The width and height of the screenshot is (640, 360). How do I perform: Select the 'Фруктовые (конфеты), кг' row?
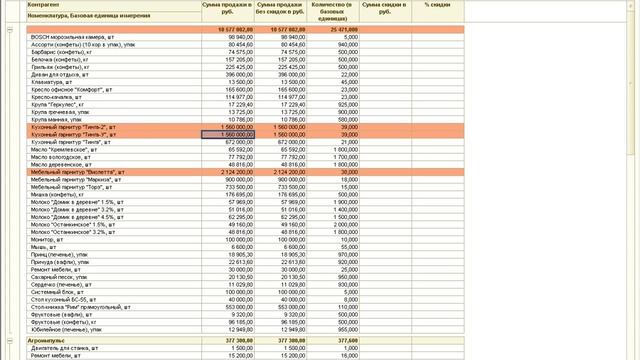coord(245,322)
